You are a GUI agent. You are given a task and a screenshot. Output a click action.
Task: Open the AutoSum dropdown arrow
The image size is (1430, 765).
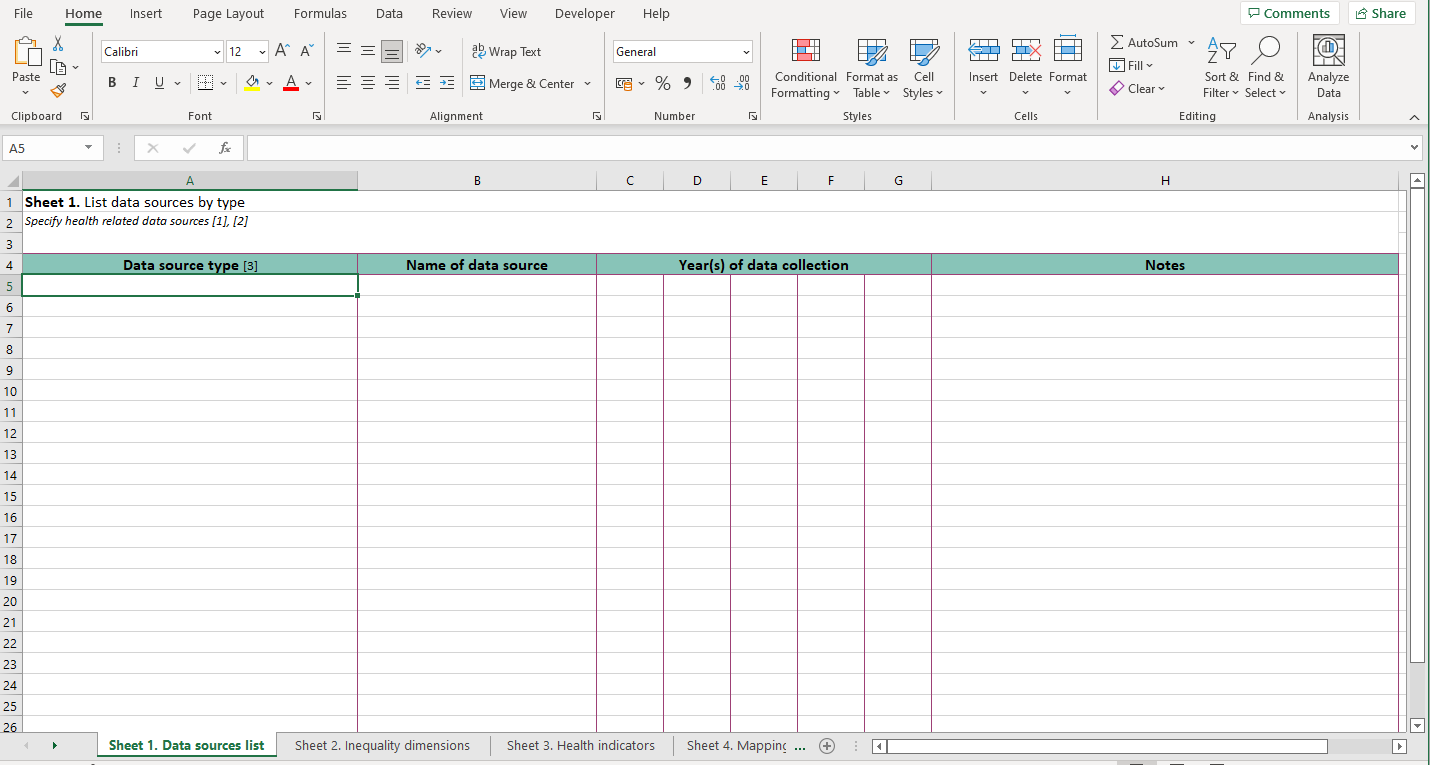pos(1191,43)
